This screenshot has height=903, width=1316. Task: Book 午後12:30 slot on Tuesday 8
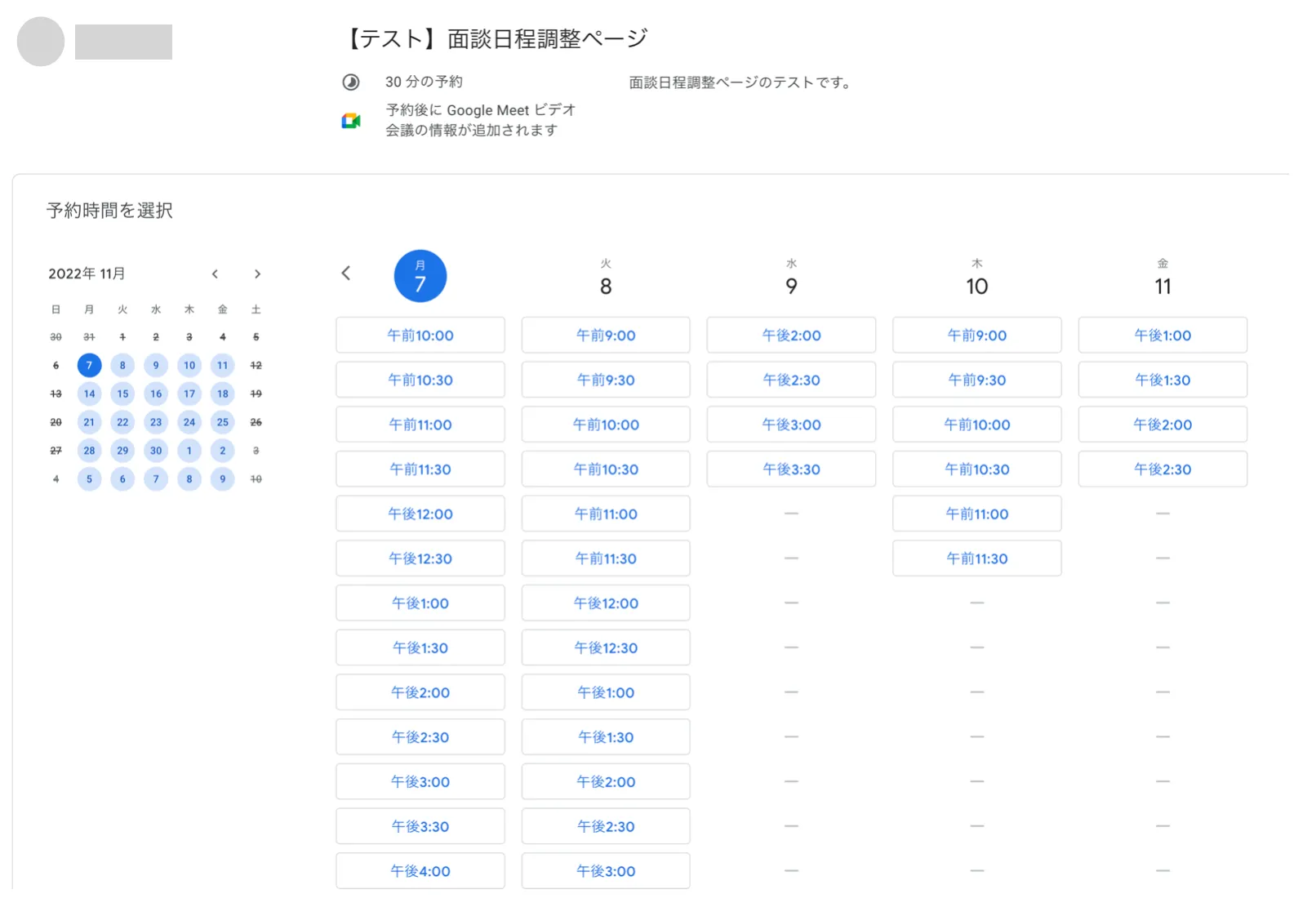606,647
